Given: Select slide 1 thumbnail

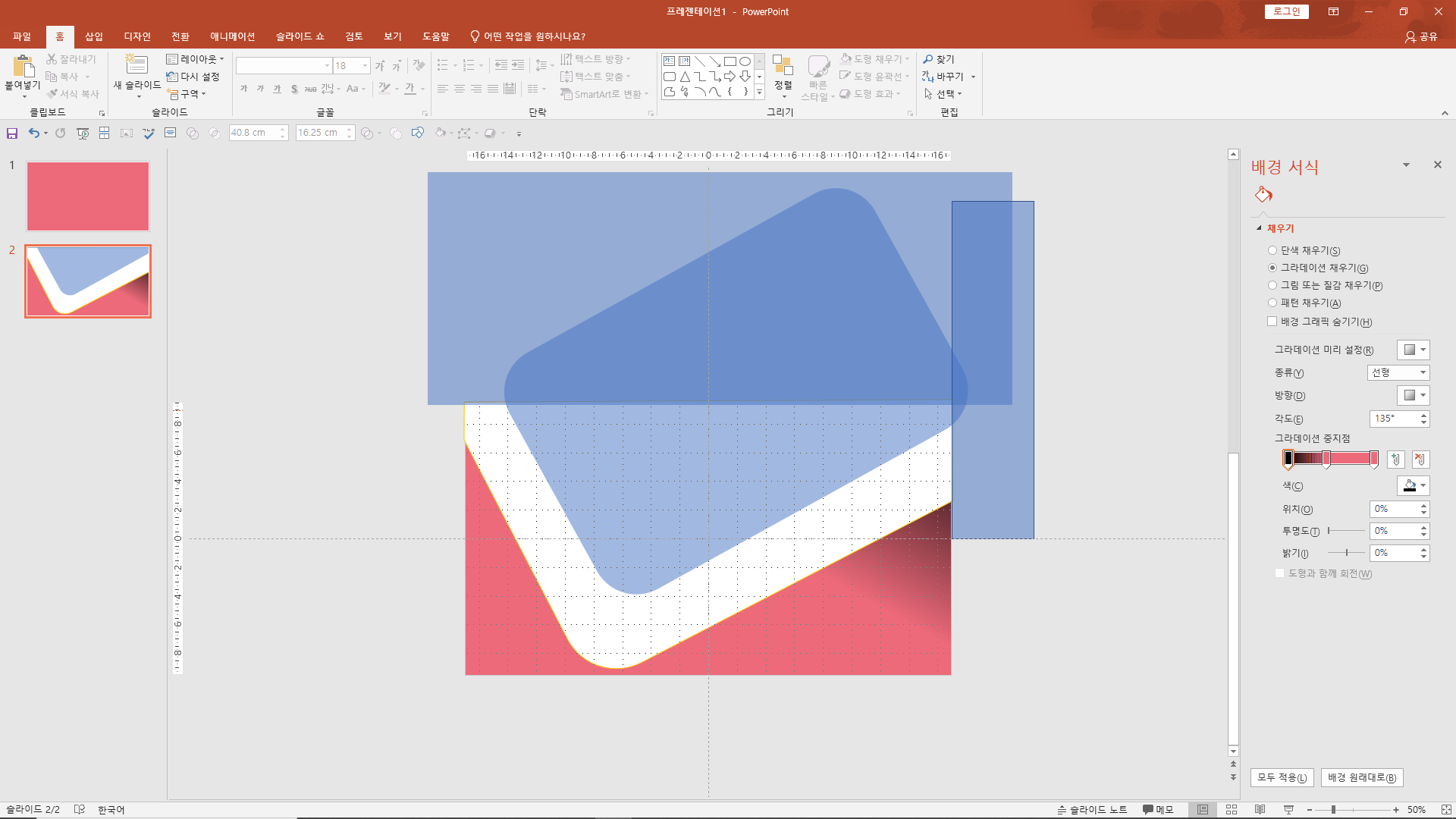Looking at the screenshot, I should click(x=88, y=196).
